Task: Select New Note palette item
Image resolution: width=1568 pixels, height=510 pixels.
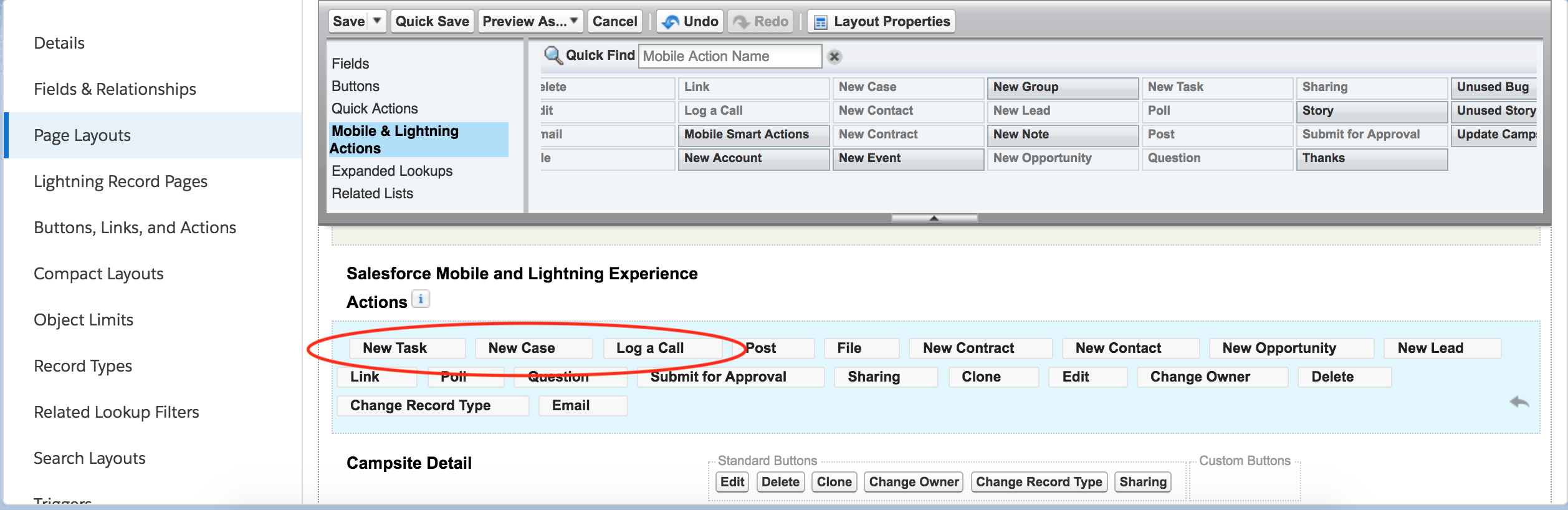Action: pos(1063,135)
